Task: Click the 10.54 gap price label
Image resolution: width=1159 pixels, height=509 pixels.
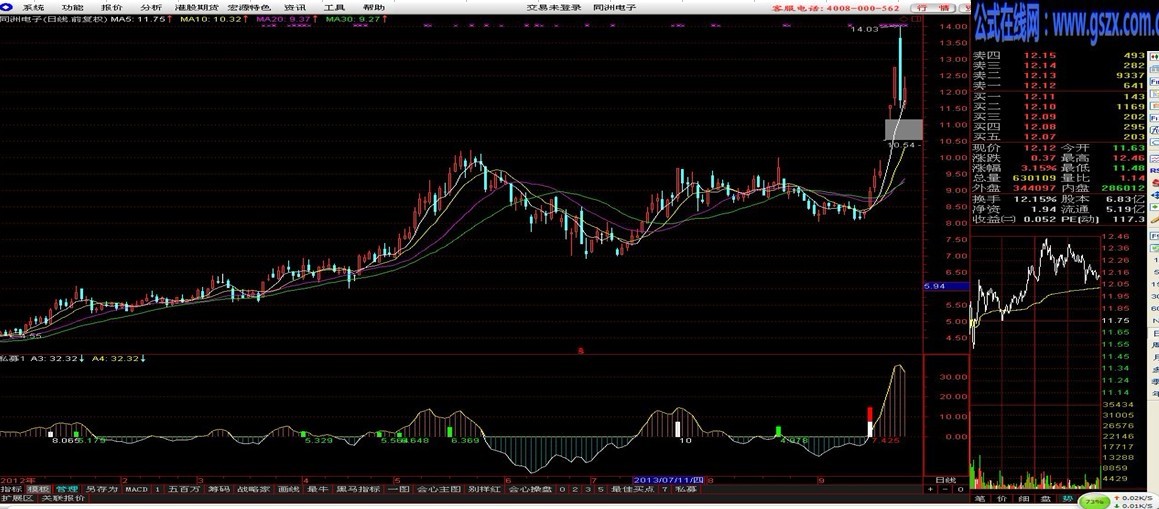Action: 901,146
